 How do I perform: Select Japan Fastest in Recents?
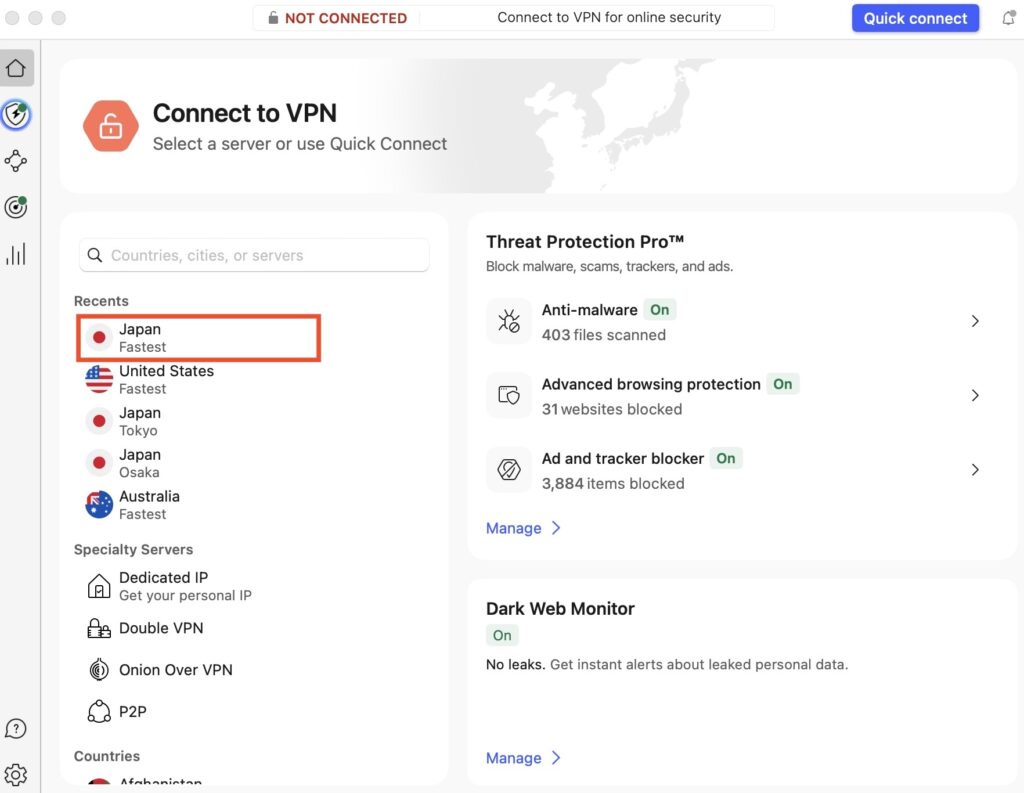(x=199, y=338)
